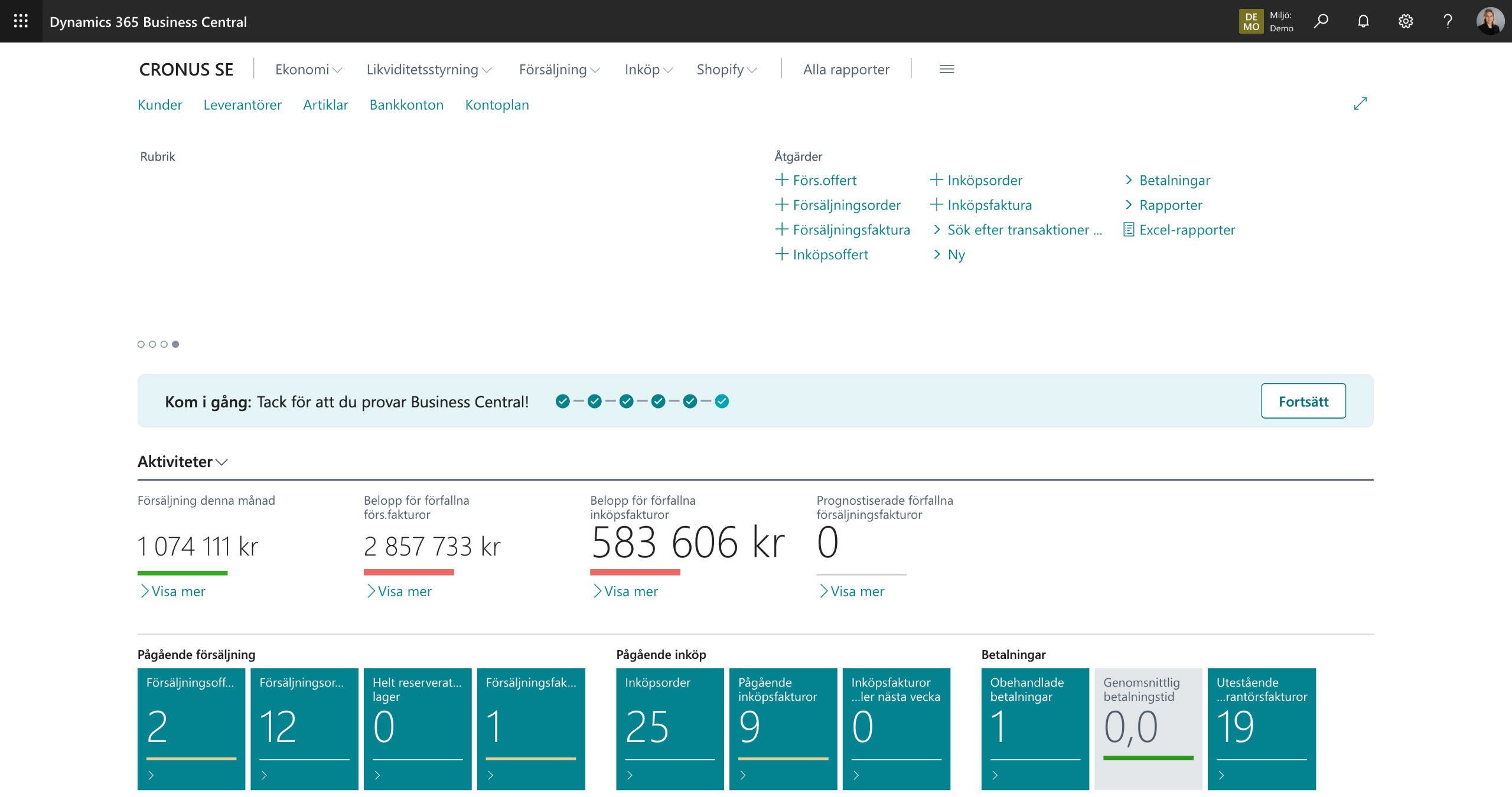Select the second headline carousel dot

tap(152, 344)
